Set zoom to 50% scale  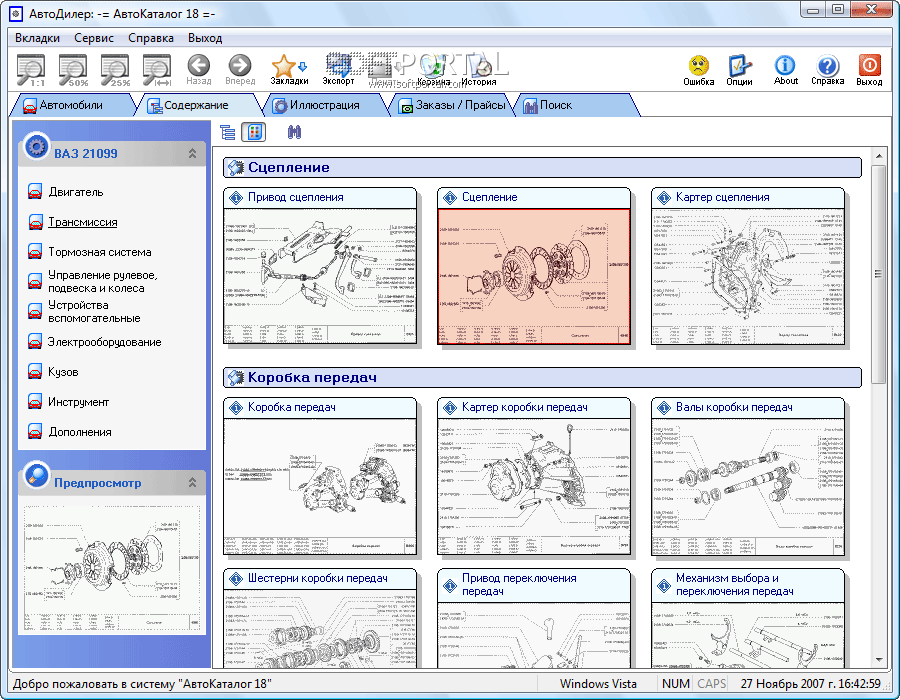73,70
